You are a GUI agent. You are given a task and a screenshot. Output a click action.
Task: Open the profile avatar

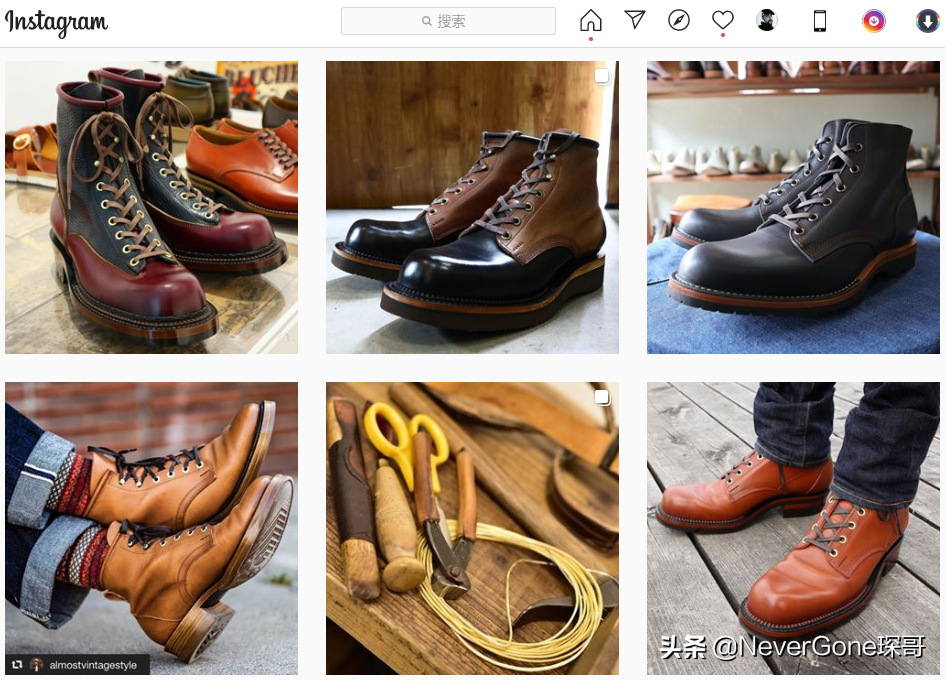(x=767, y=20)
